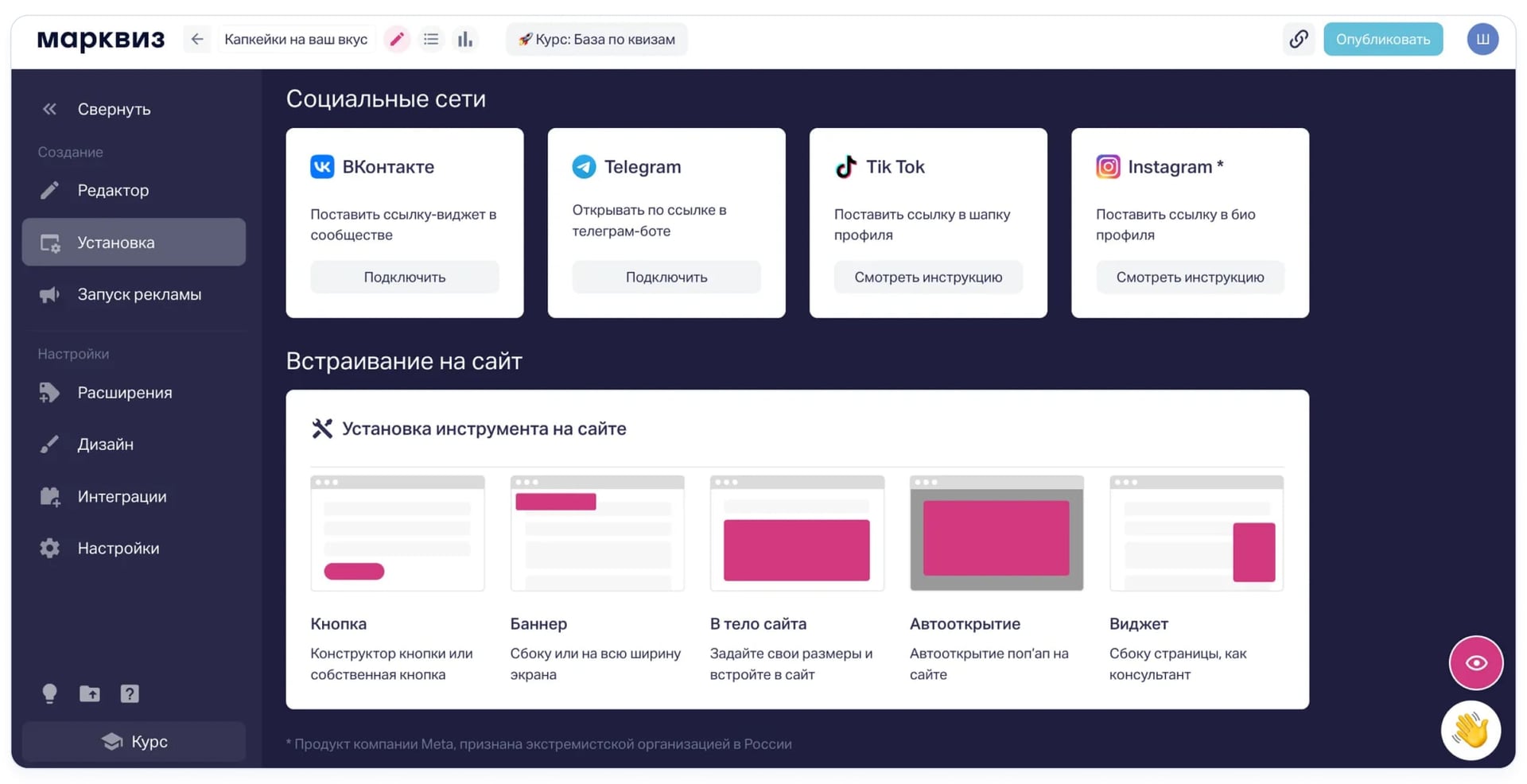The height and width of the screenshot is (784, 1527).
Task: Open the user avatar Ш
Action: [1482, 39]
